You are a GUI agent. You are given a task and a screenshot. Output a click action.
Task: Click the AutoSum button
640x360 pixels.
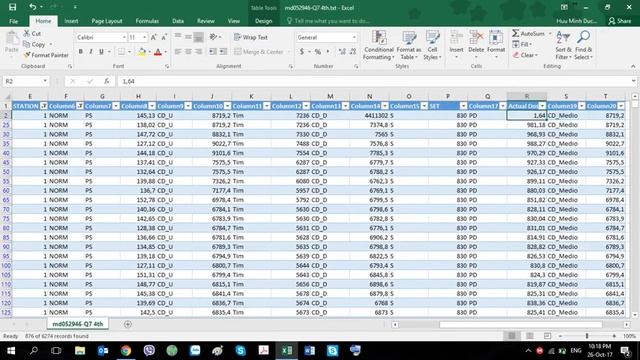[528, 33]
